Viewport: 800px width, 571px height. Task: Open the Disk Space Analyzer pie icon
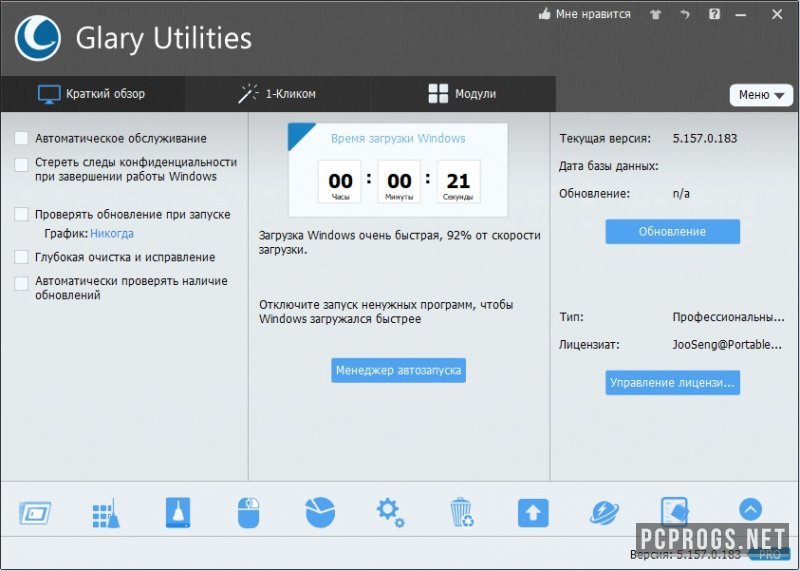coord(320,512)
